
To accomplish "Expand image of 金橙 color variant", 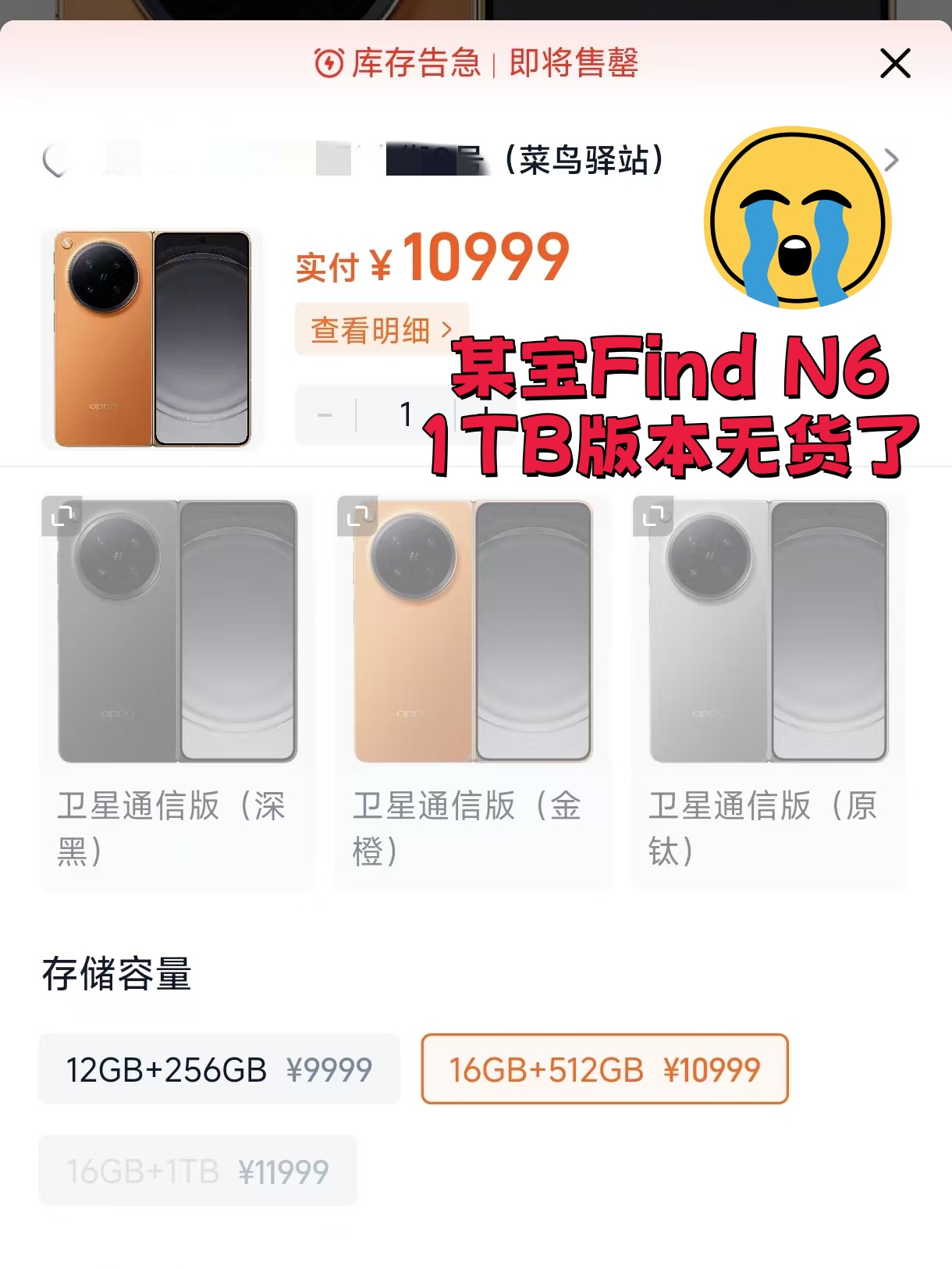I will click(357, 515).
